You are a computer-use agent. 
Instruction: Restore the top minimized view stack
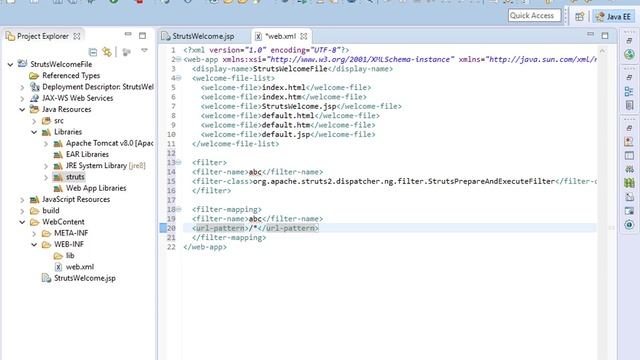click(x=629, y=40)
